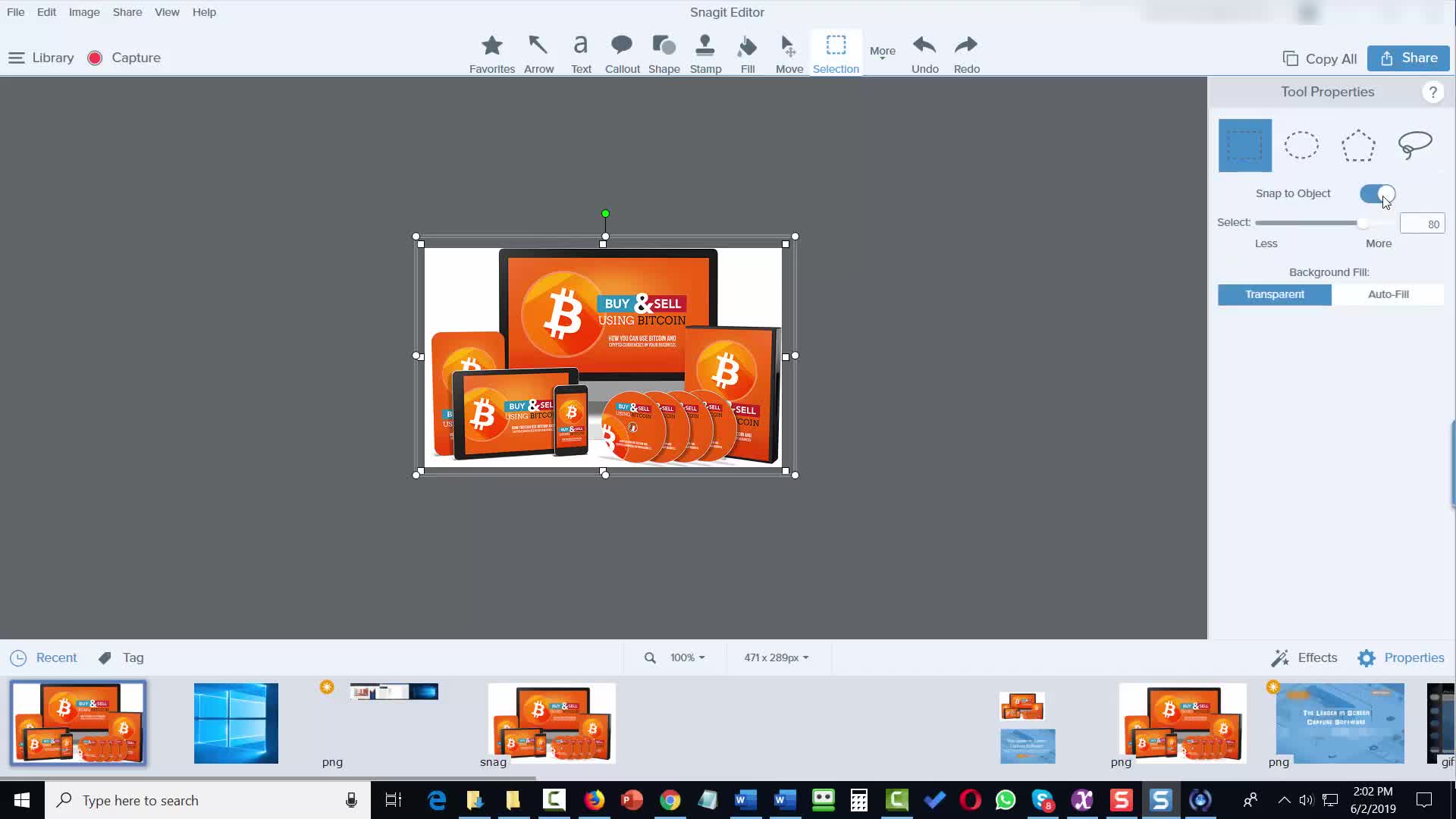
Task: Click the green rotation handle on canvas
Action: [x=605, y=214]
